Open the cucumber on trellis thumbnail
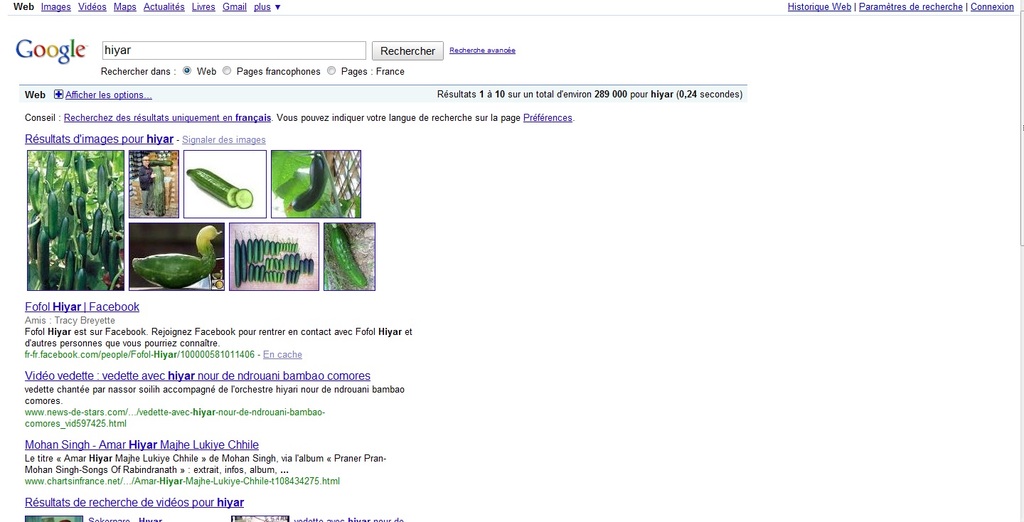1024x522 pixels. (316, 184)
